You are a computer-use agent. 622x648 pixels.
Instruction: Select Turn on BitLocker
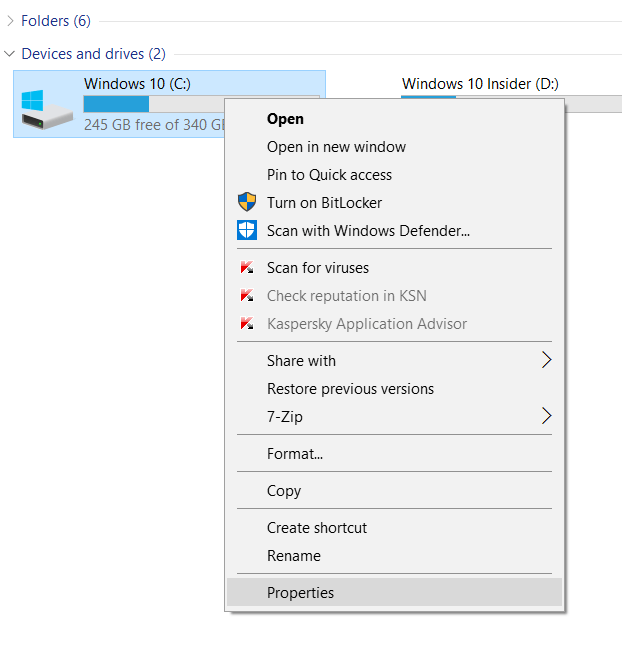click(x=395, y=202)
